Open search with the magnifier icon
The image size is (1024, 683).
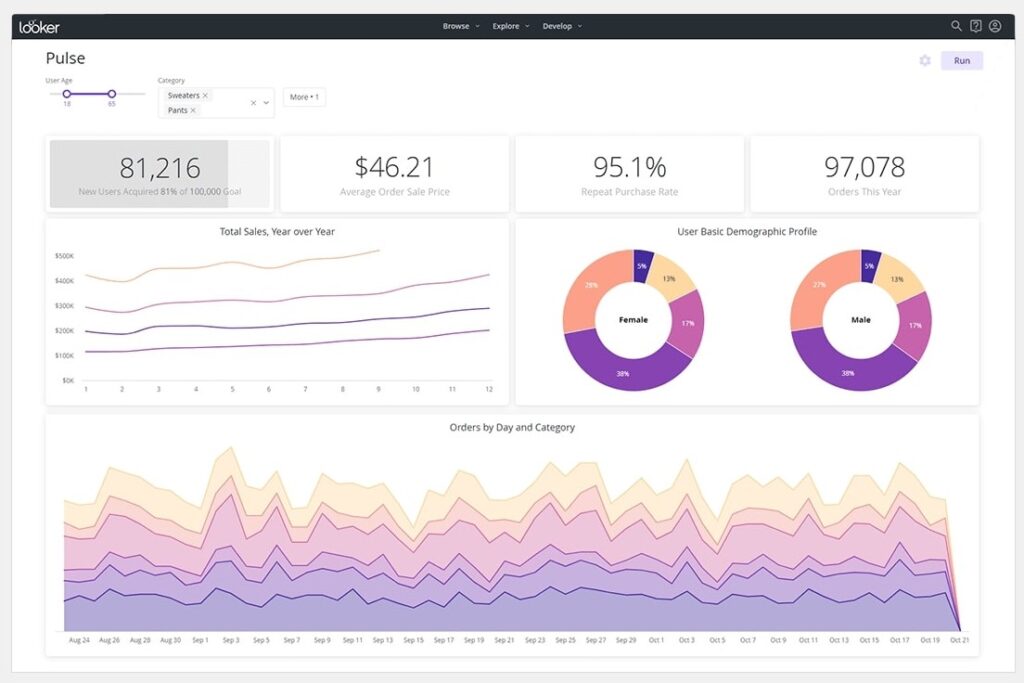(x=956, y=26)
